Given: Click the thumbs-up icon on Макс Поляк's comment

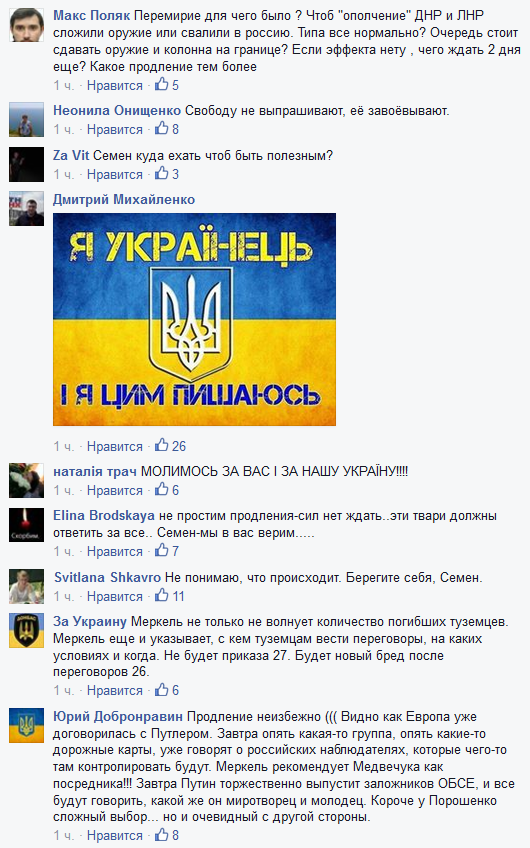Looking at the screenshot, I should pyautogui.click(x=162, y=84).
